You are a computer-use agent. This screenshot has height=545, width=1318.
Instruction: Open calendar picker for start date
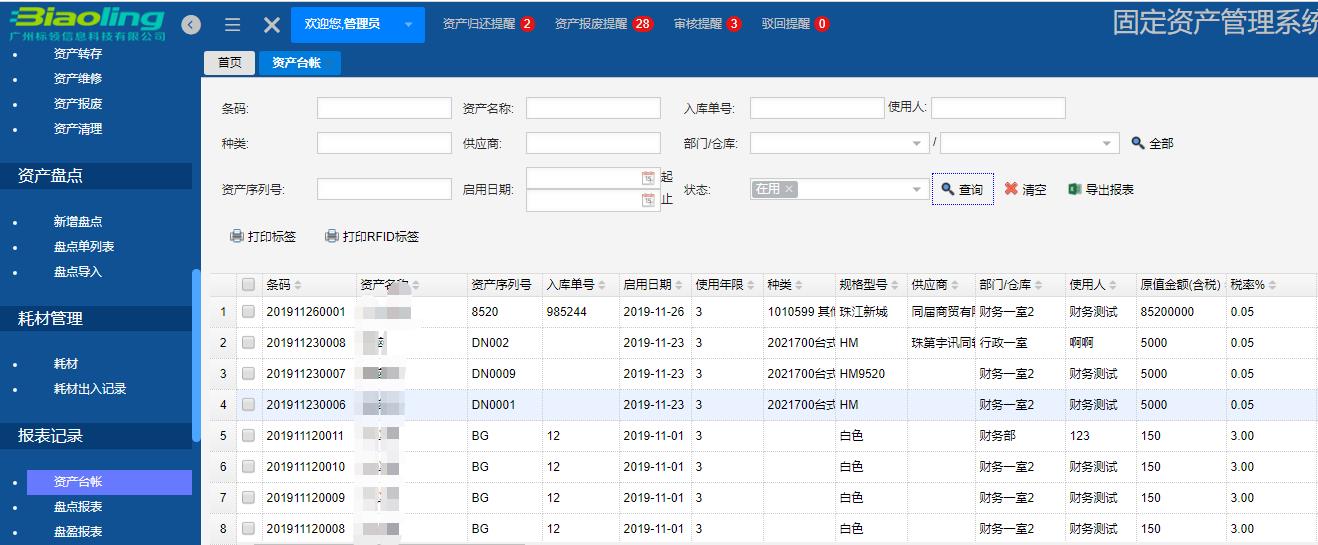(648, 178)
